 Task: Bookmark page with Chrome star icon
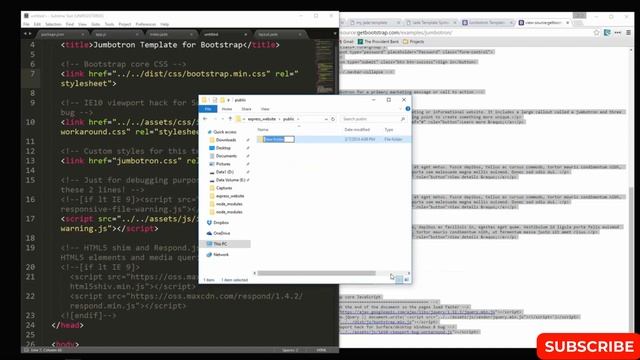tap(596, 33)
